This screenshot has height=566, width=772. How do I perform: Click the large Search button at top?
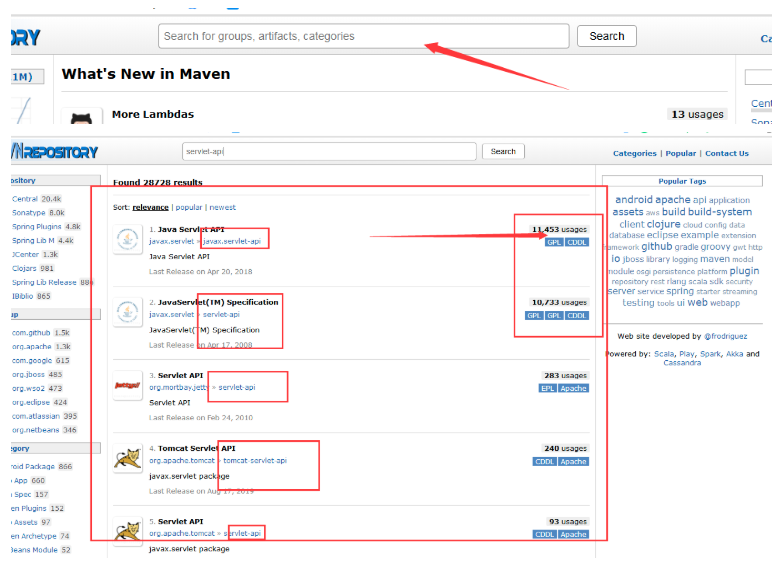tap(607, 36)
